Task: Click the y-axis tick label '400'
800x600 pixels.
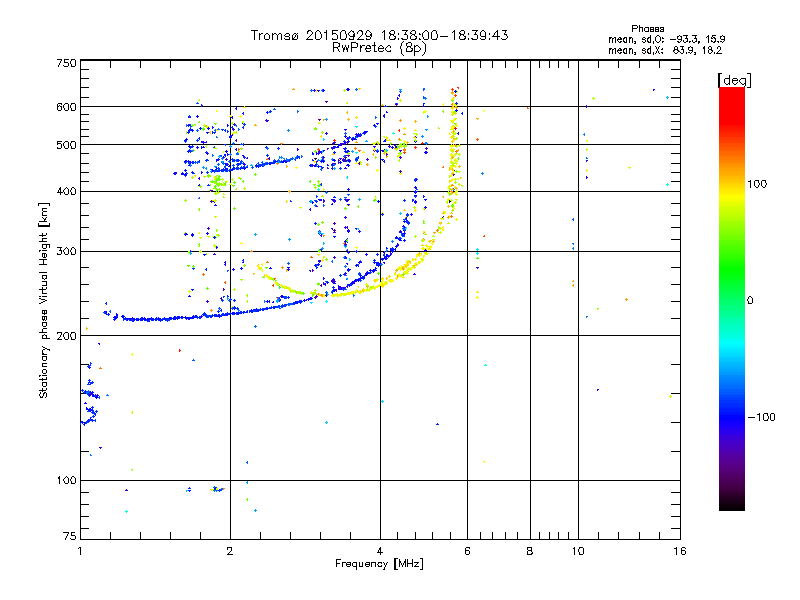Action: (x=66, y=192)
